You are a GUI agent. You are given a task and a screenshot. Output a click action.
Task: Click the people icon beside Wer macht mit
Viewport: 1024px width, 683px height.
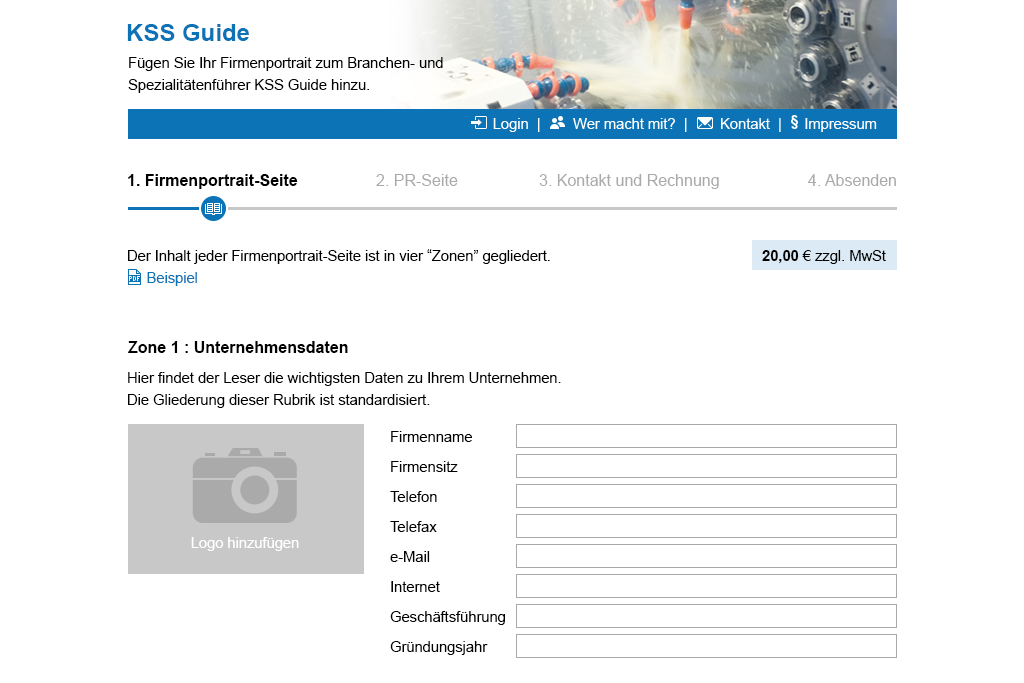(x=557, y=123)
